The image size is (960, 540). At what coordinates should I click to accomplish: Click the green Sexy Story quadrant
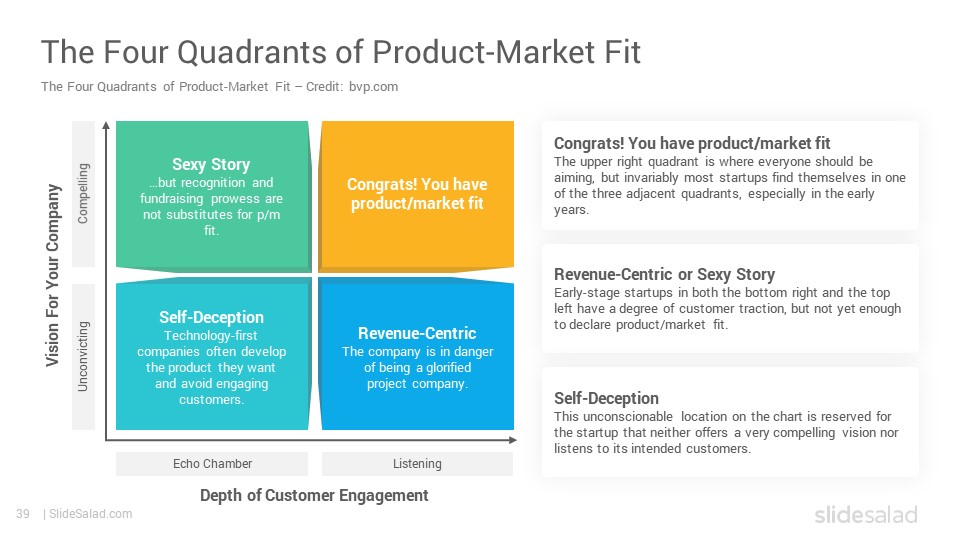(x=213, y=197)
